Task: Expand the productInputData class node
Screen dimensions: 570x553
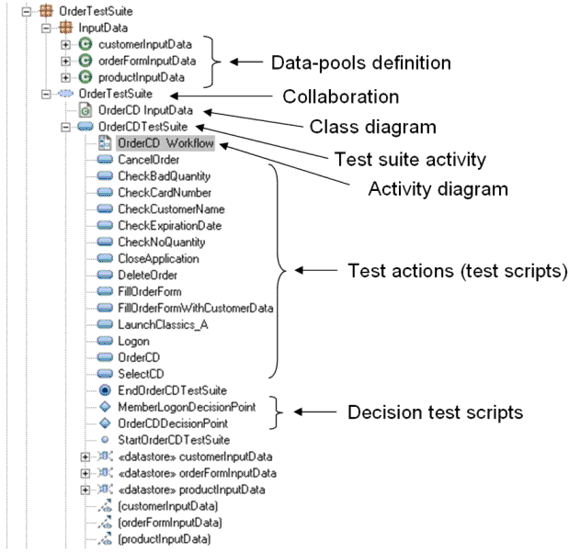Action: [x=66, y=77]
